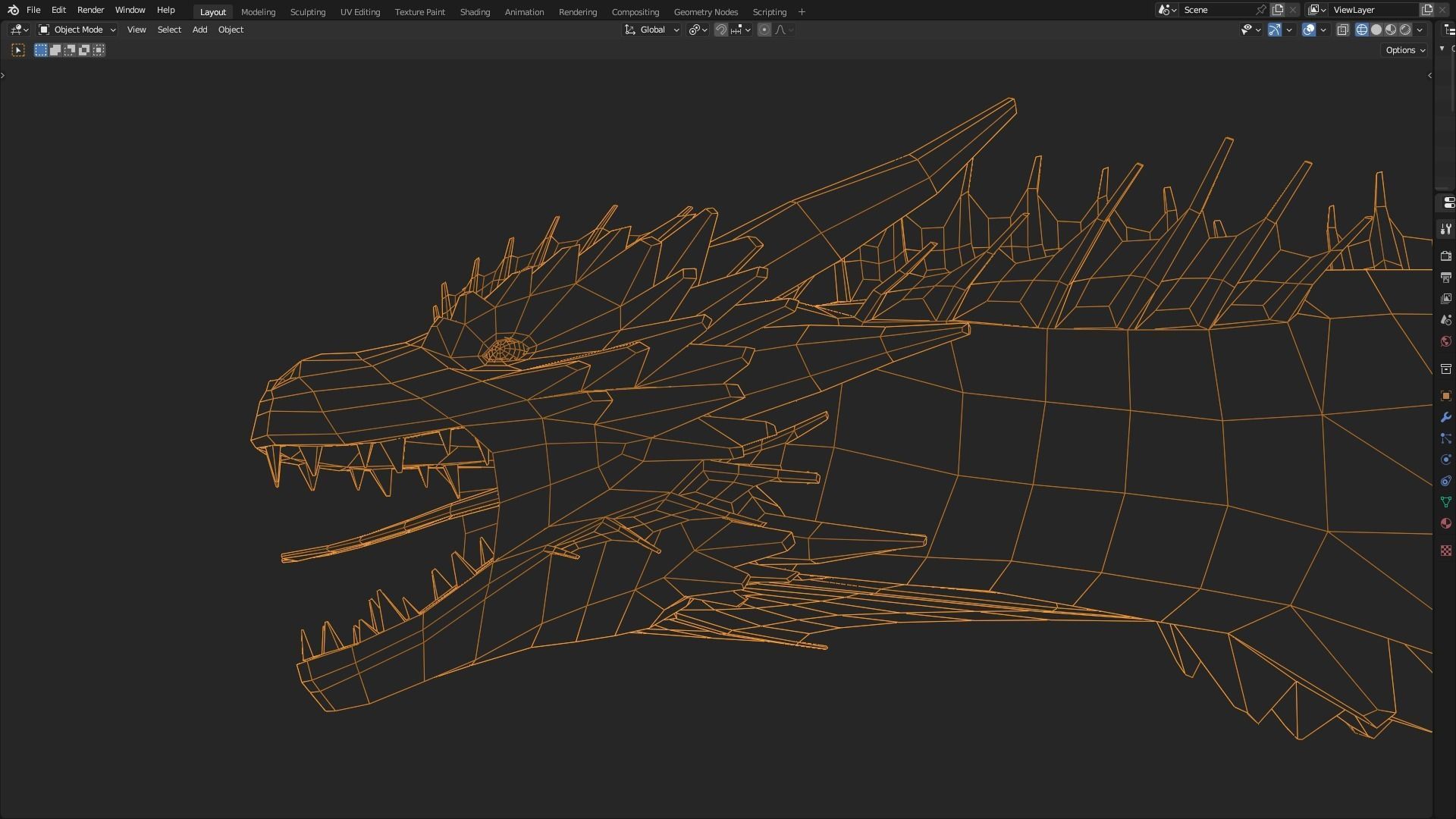This screenshot has height=819, width=1456.
Task: Click the new scene duplicate icon
Action: 1278,10
